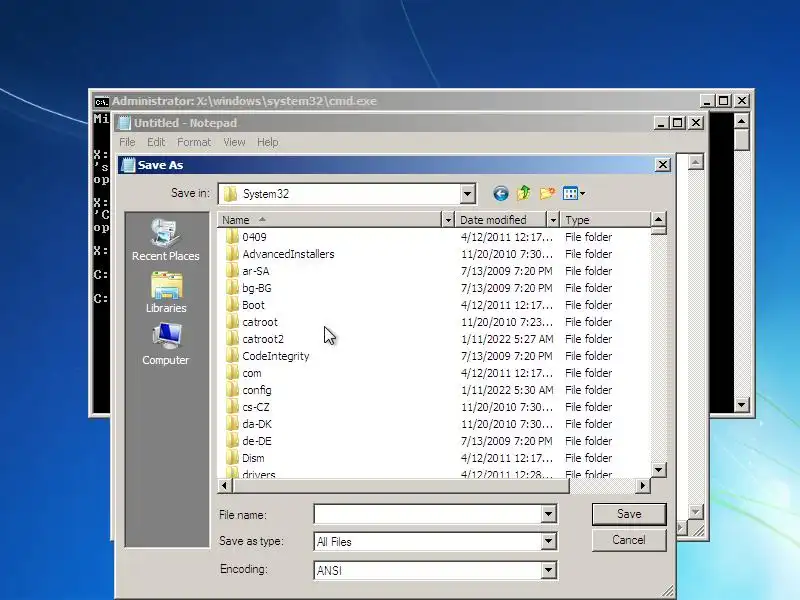800x600 pixels.
Task: Sort by Name column header
Action: [x=329, y=220]
